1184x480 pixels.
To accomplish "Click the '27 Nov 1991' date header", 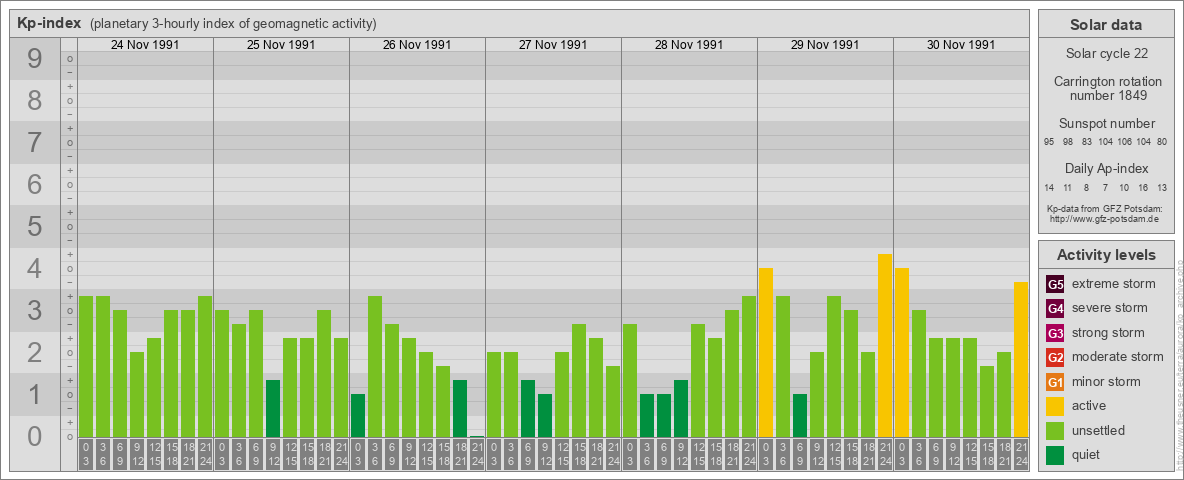I will [x=553, y=45].
